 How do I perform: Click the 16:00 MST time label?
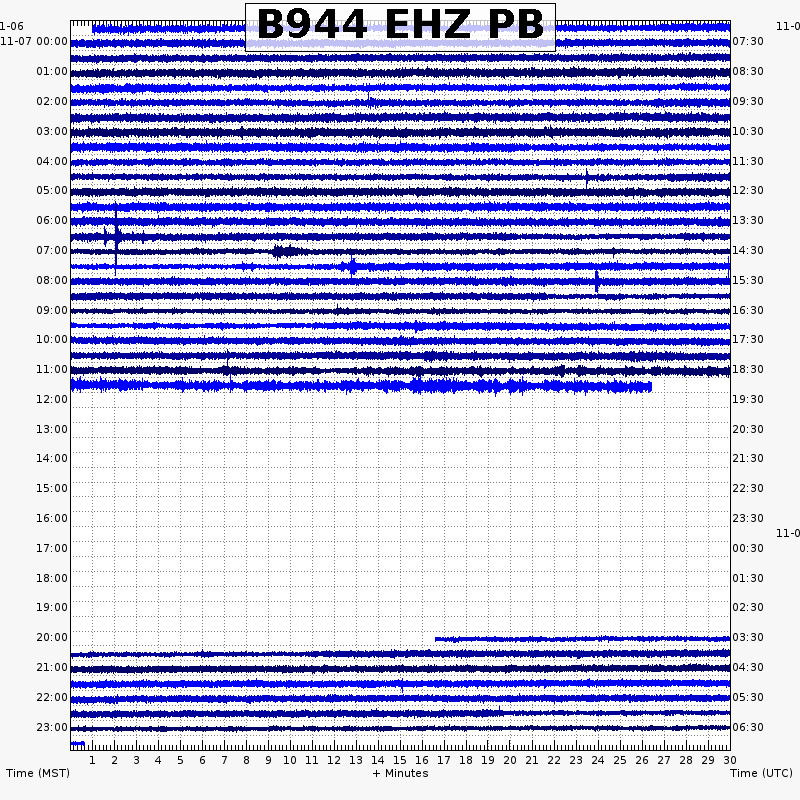(52, 518)
